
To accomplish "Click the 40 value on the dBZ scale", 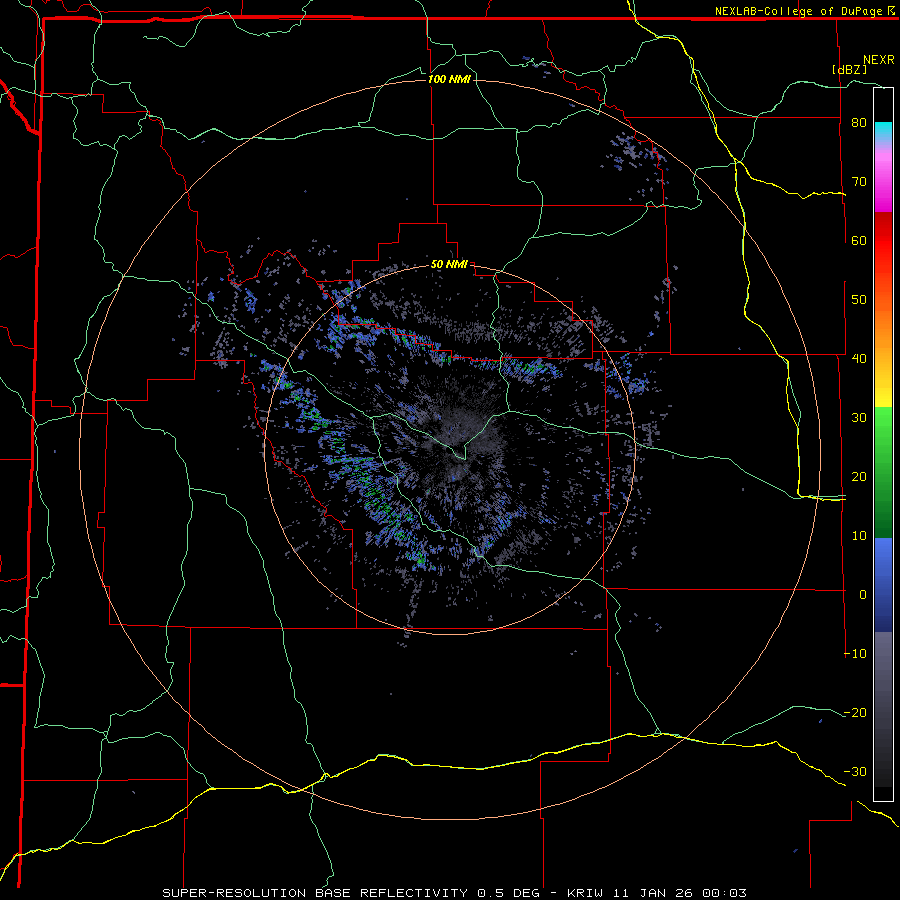I will point(859,359).
